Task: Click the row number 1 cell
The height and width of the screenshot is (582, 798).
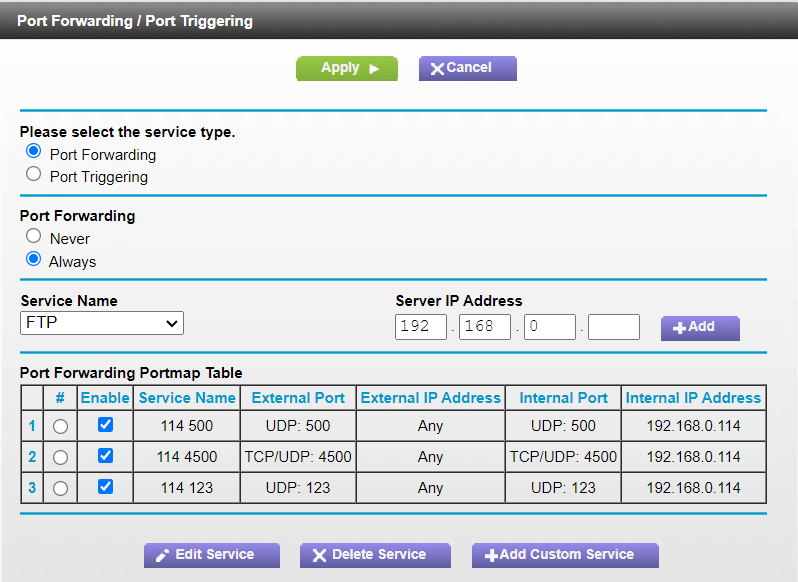Action: [32, 426]
